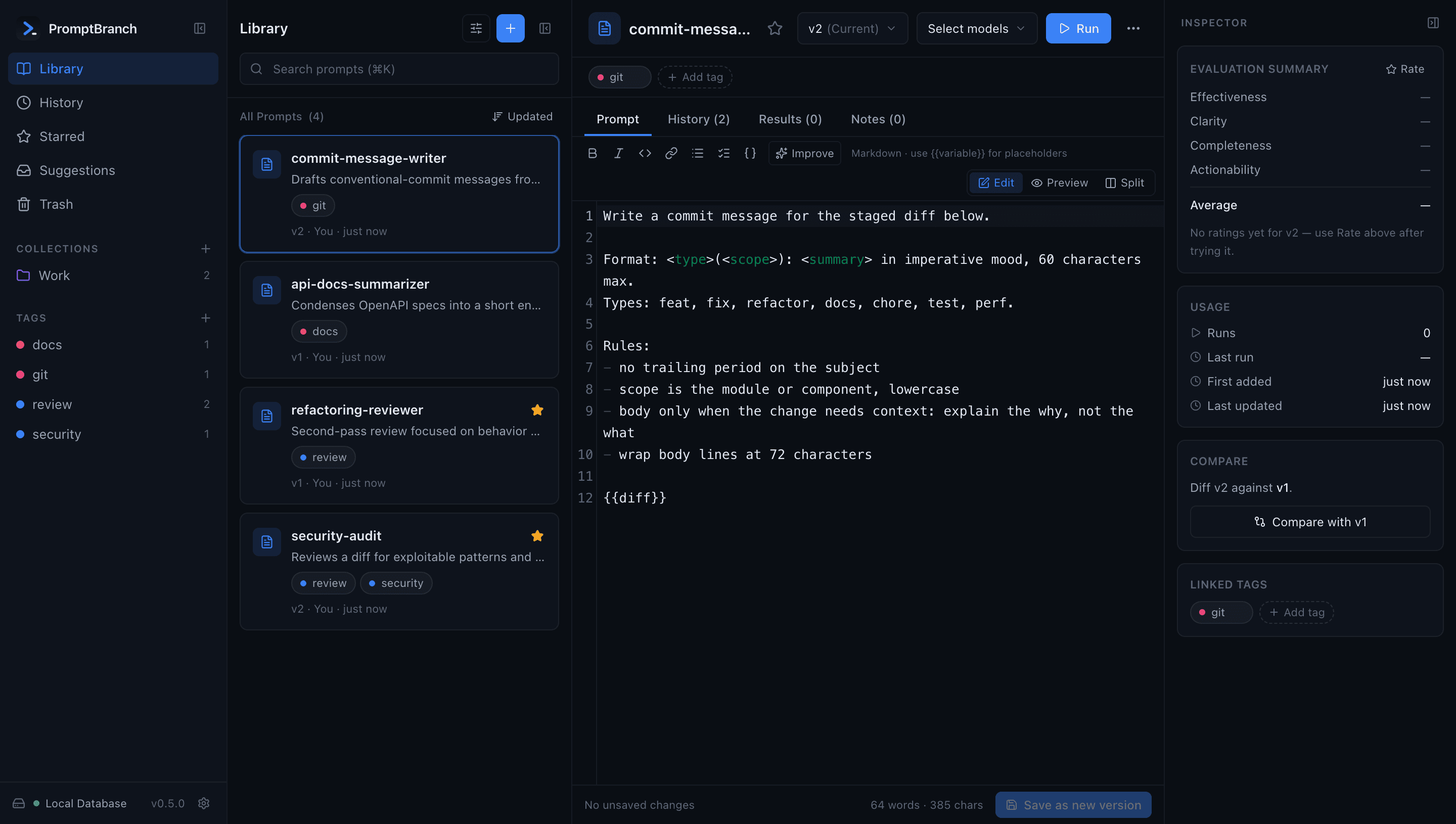
Task: Filter by security tag in sidebar
Action: (113, 434)
